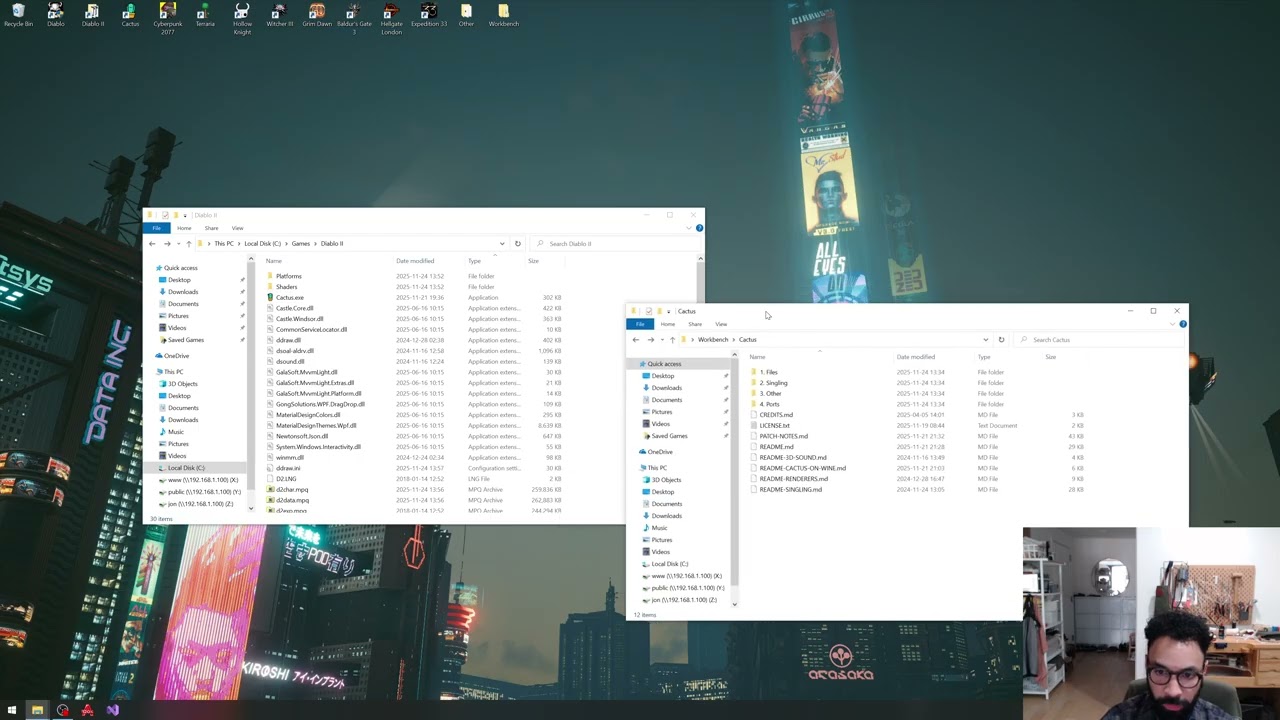Refresh the Cactus folder view
Viewport: 1280px width, 720px height.
pos(1001,339)
